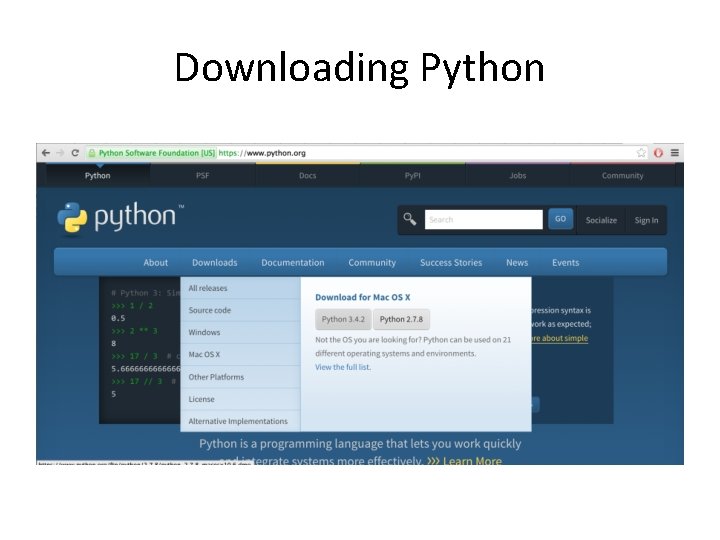Bookmark the page with the star icon
This screenshot has width=720, height=540.
[641, 153]
